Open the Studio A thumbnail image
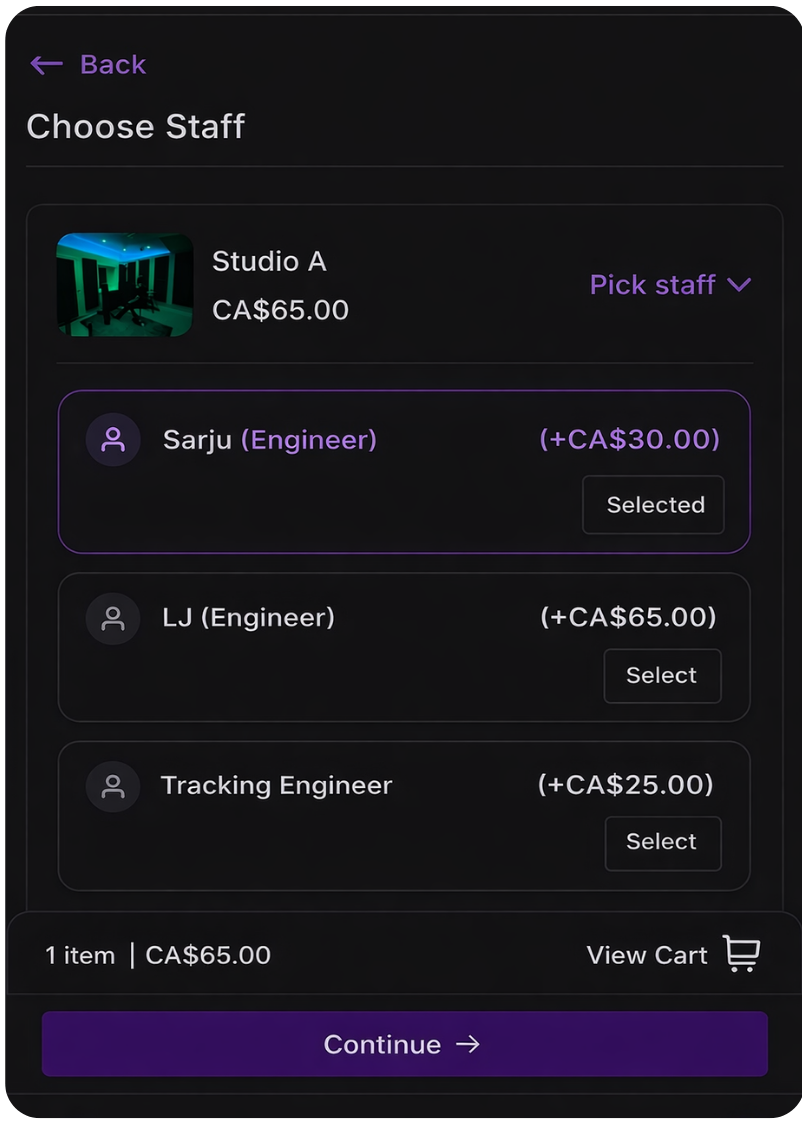The image size is (802, 1121). 125,285
